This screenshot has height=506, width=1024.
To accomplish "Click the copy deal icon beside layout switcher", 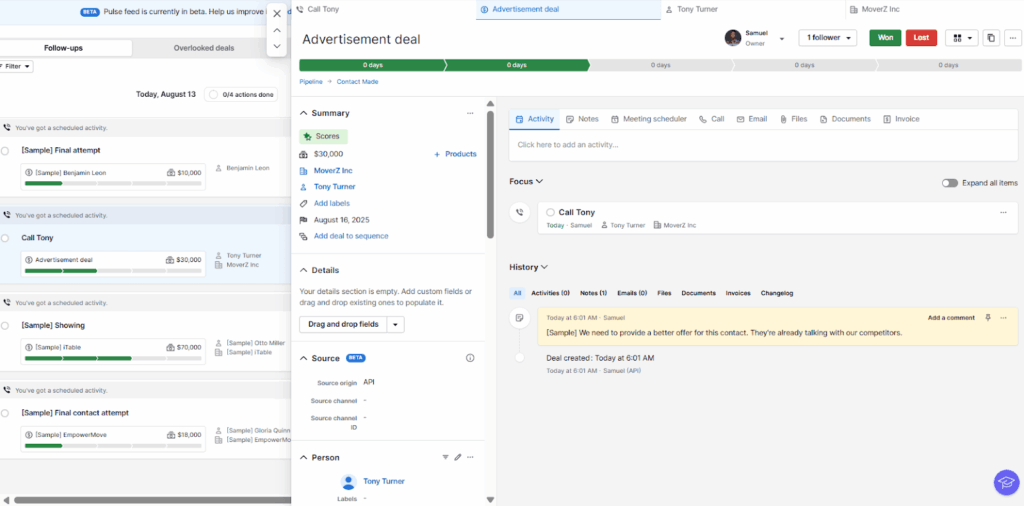I will (991, 38).
